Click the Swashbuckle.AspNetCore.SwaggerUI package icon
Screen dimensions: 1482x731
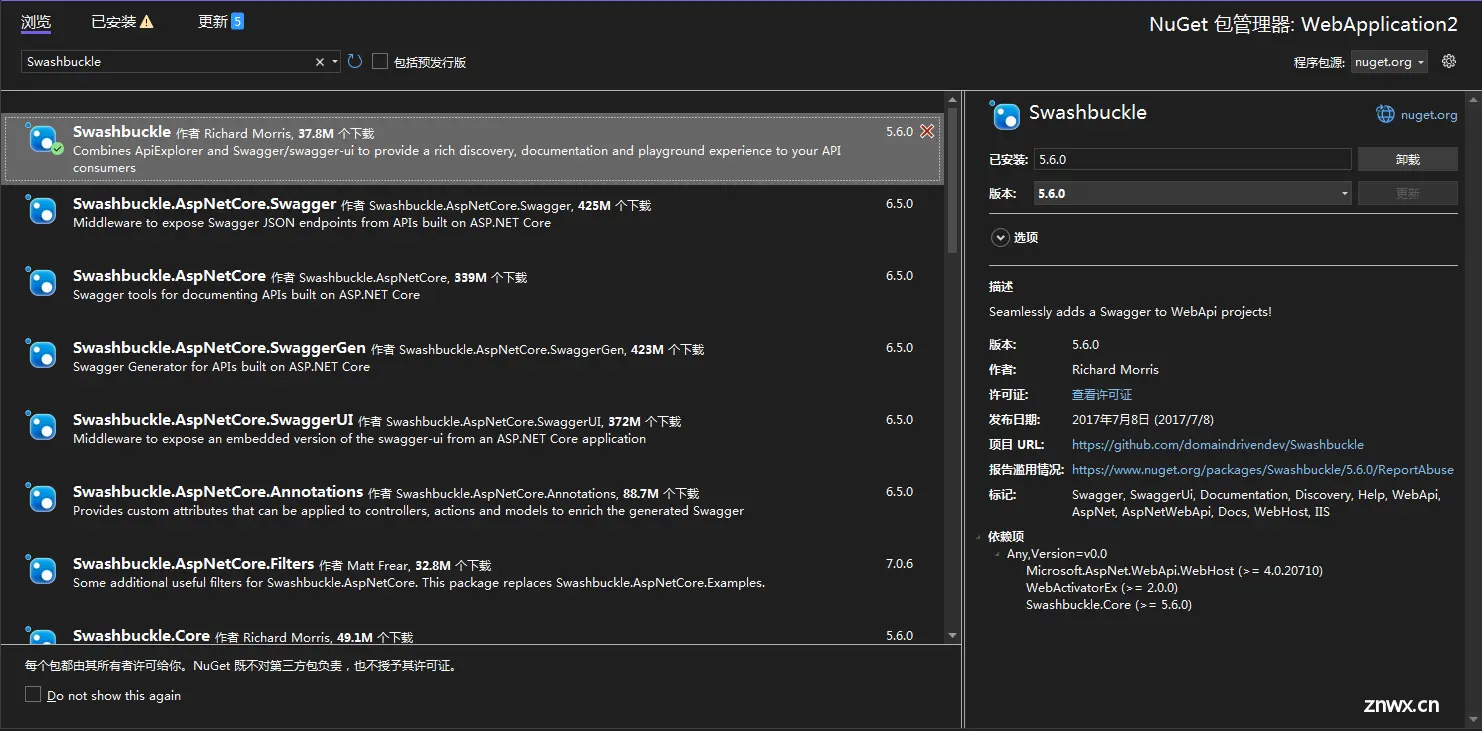[40, 425]
